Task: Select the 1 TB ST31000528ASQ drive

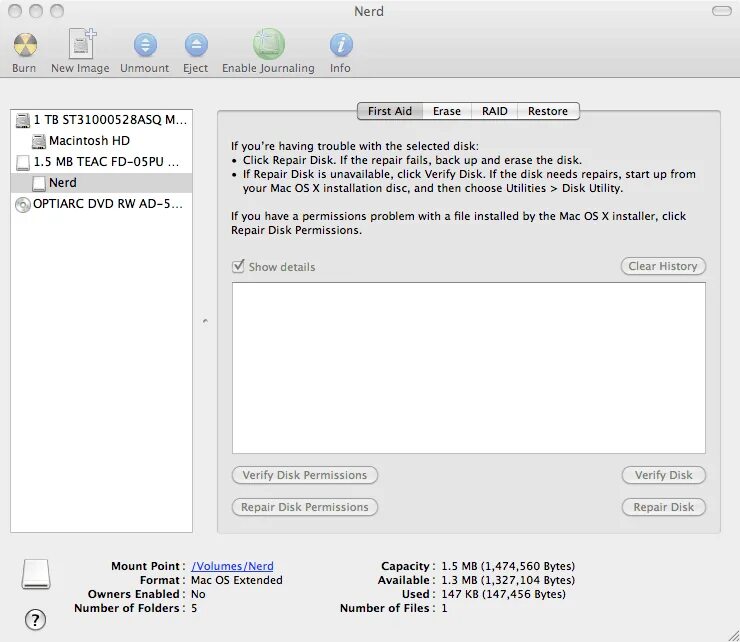Action: 101,120
